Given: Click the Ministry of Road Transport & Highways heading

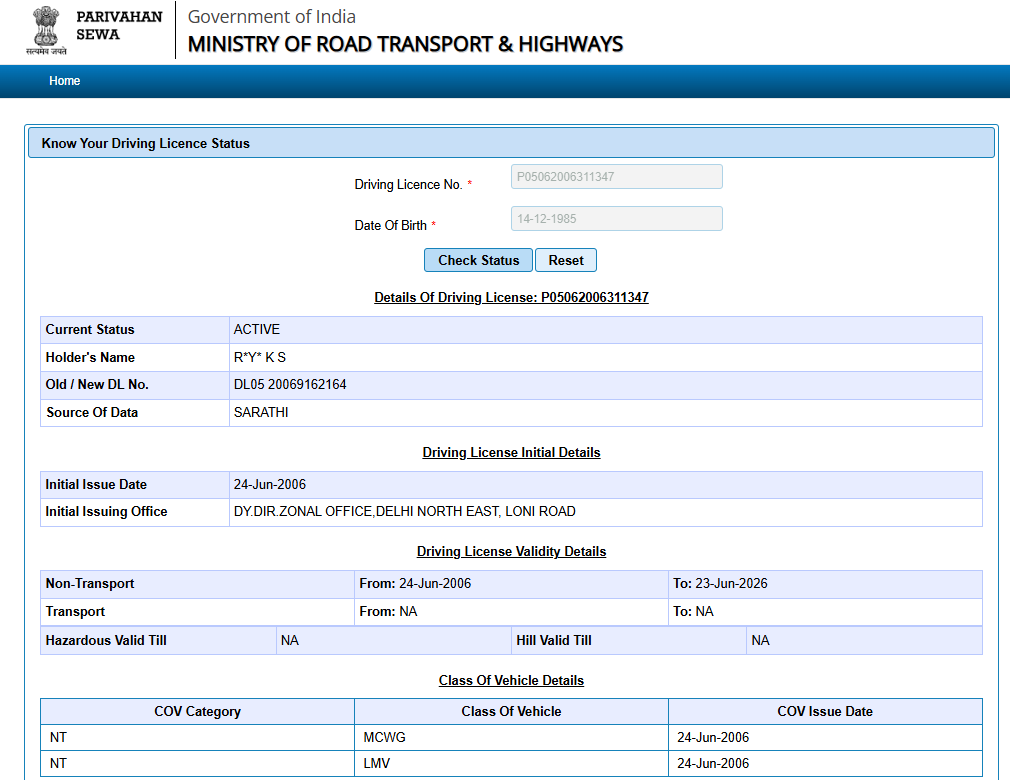Looking at the screenshot, I should (x=405, y=44).
